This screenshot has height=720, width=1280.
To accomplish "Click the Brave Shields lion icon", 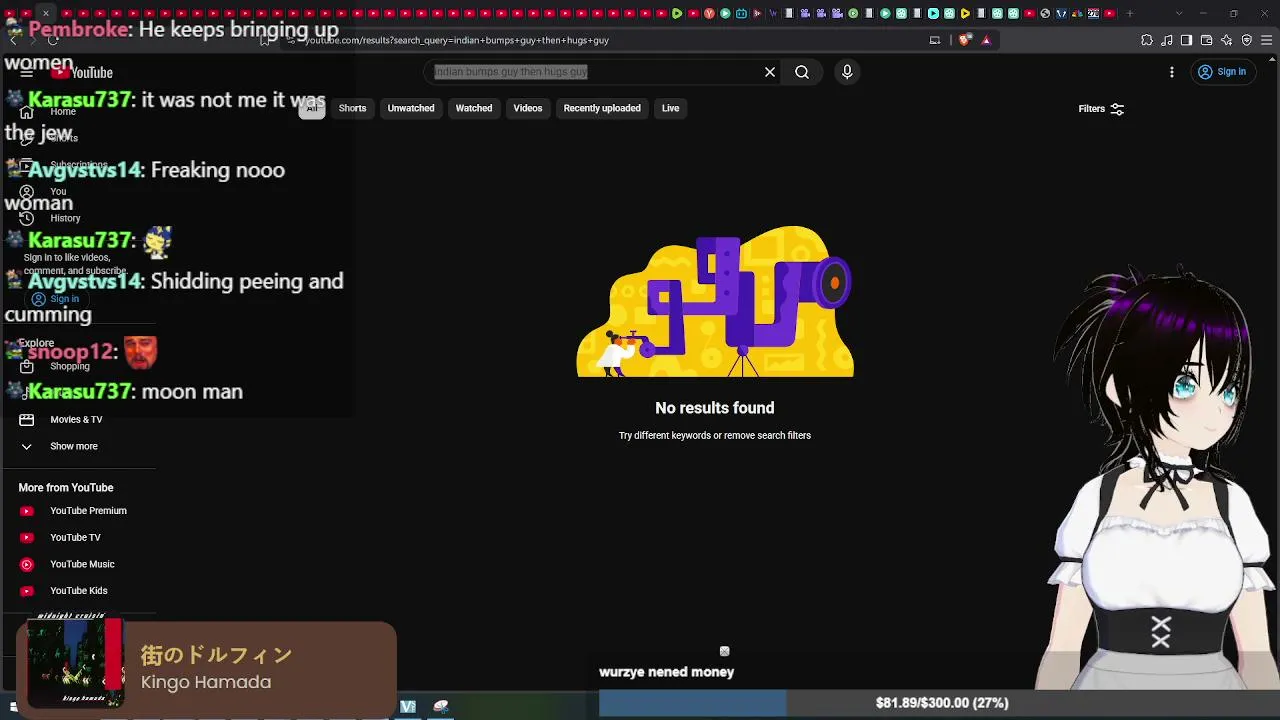I will [x=964, y=40].
